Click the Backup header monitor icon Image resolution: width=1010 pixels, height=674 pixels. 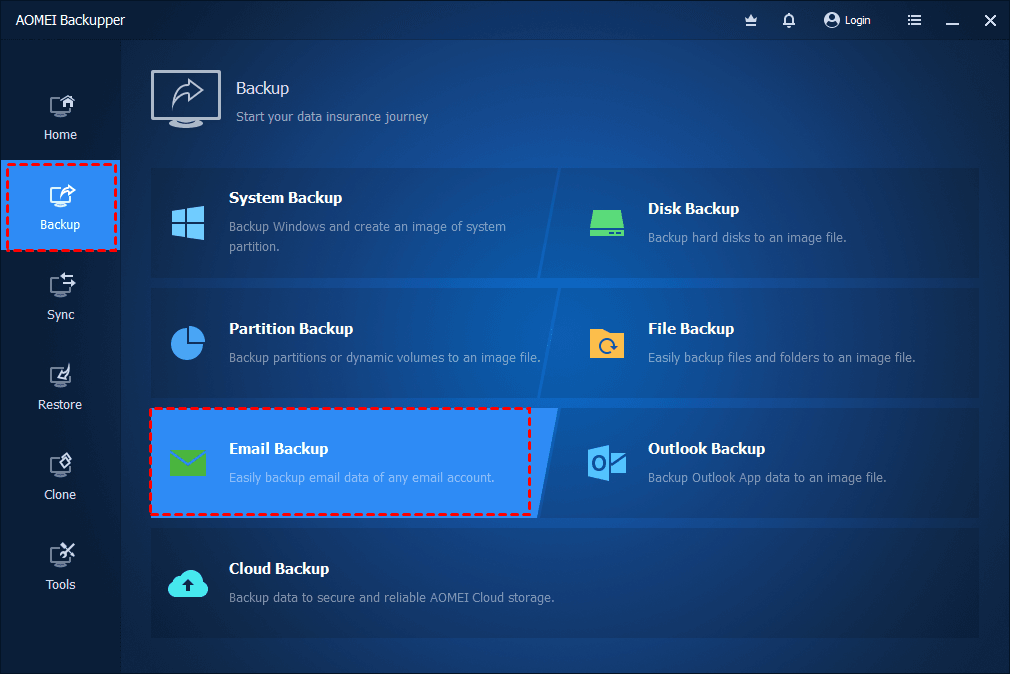186,99
